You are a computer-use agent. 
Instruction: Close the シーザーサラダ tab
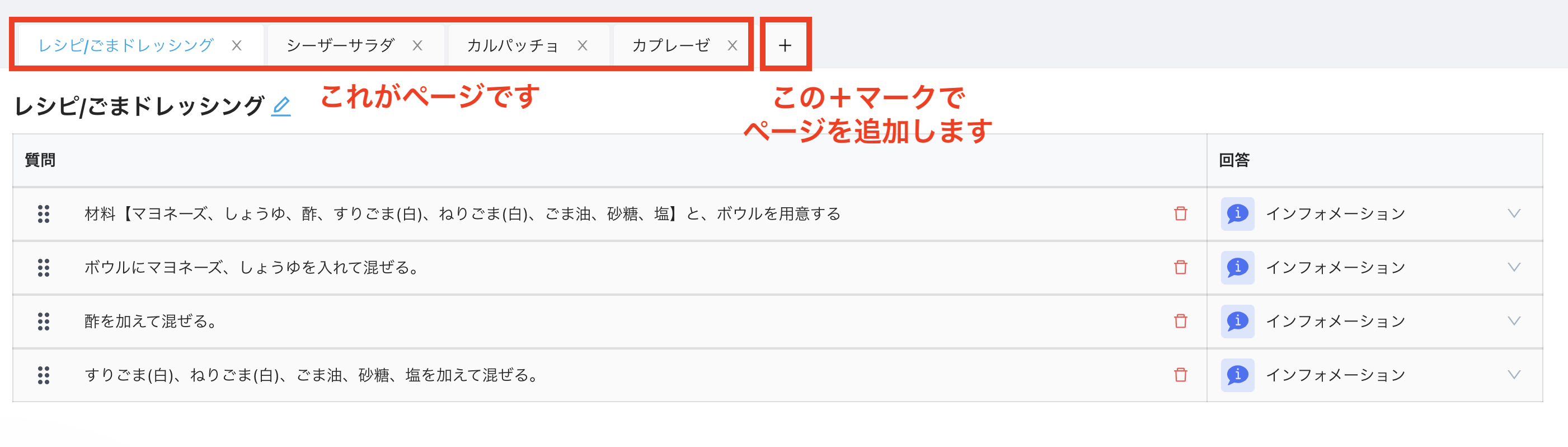coord(417,46)
